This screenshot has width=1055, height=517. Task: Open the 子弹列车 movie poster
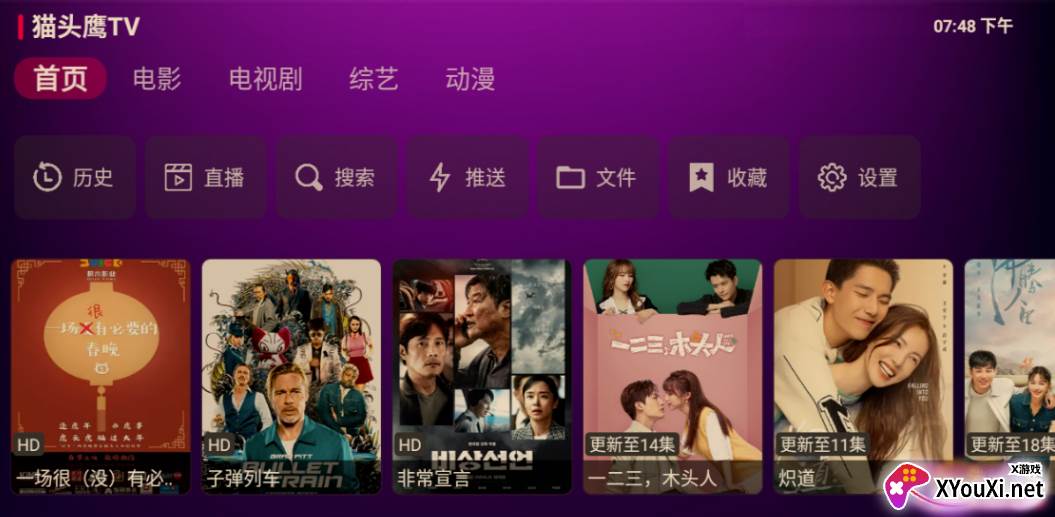tap(291, 376)
